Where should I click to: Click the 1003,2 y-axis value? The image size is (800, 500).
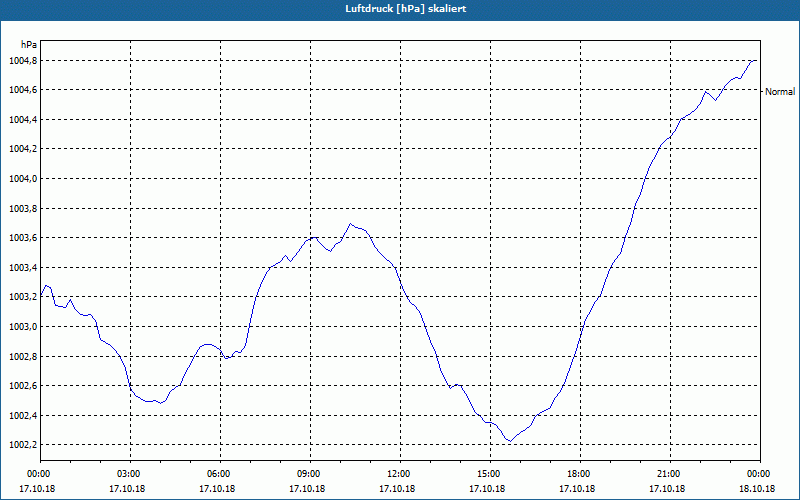coord(23,297)
